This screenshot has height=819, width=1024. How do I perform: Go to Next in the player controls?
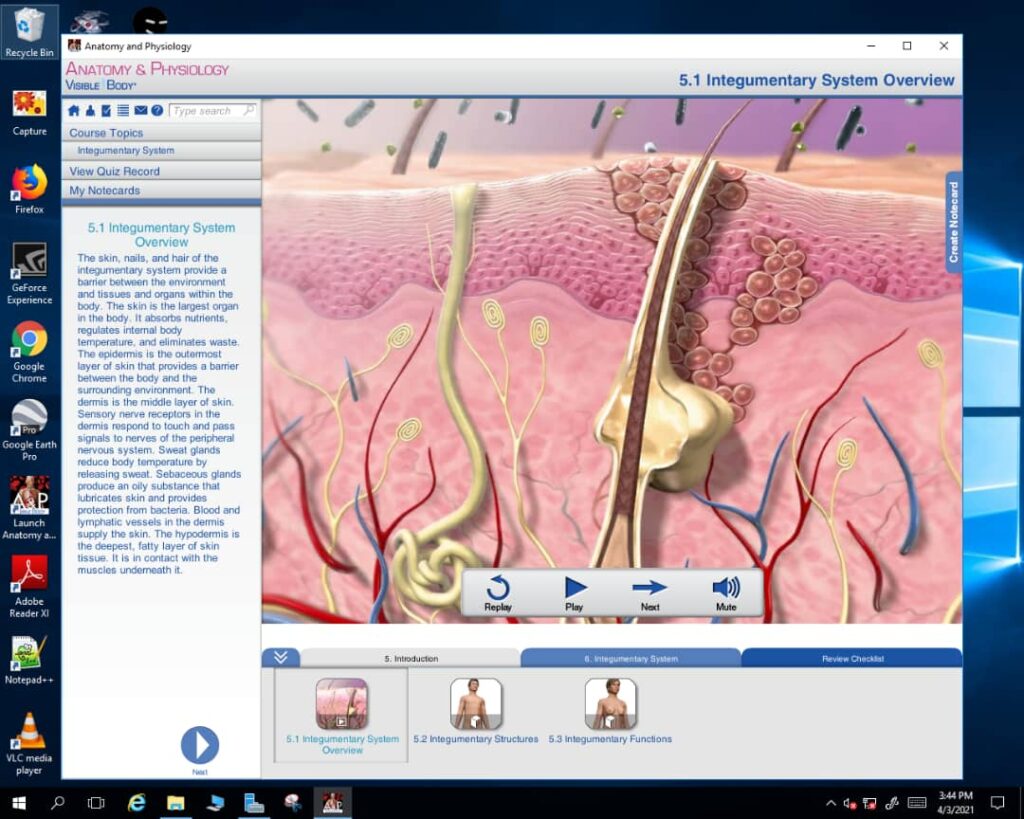650,593
